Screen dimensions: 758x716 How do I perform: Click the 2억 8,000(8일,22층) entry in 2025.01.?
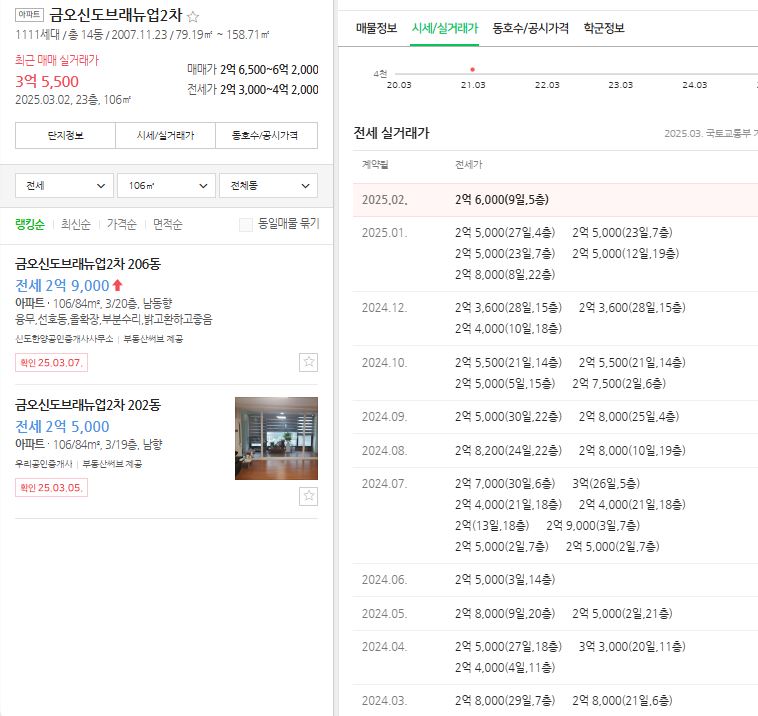click(x=505, y=275)
